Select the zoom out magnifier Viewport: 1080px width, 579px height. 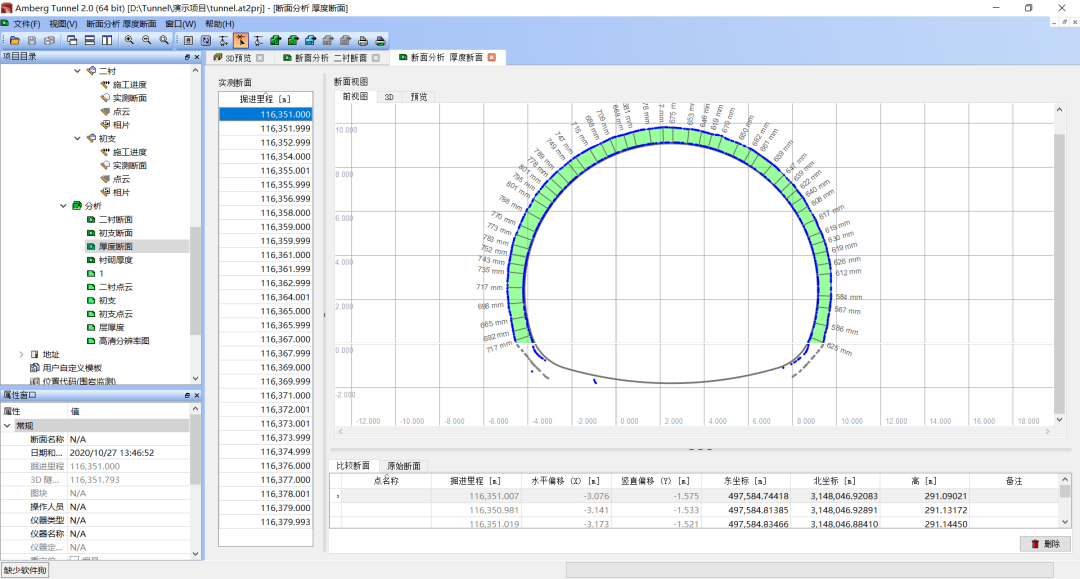[x=147, y=41]
